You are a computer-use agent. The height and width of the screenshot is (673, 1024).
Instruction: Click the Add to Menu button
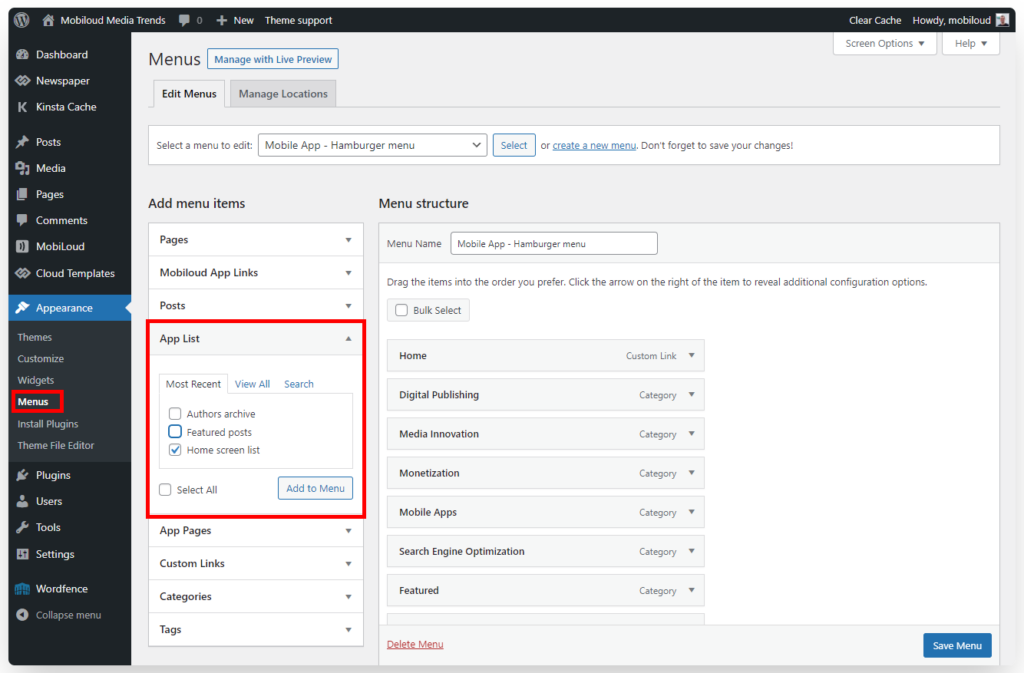click(x=315, y=488)
